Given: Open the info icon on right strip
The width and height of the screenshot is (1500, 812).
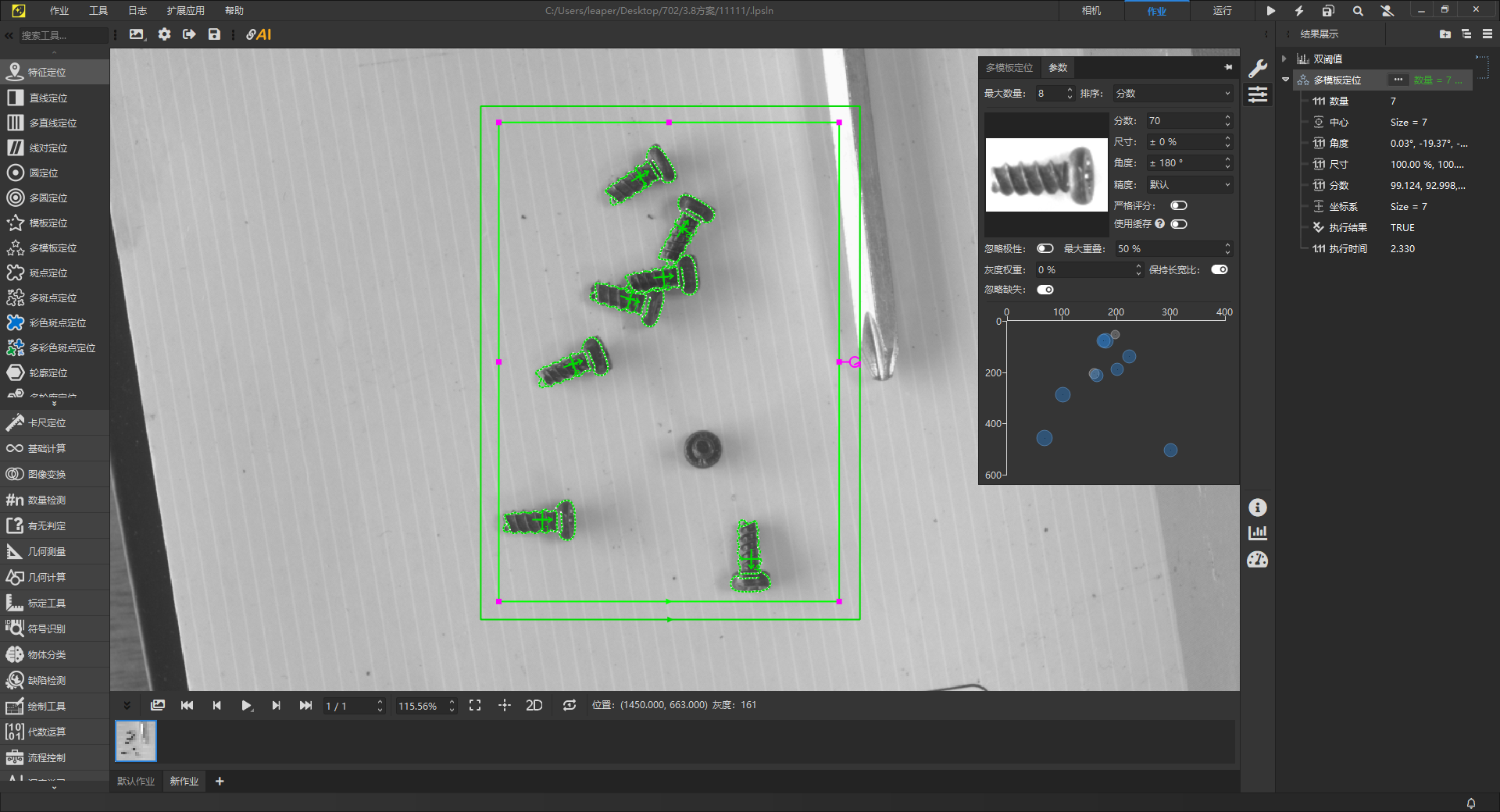Looking at the screenshot, I should pyautogui.click(x=1257, y=507).
